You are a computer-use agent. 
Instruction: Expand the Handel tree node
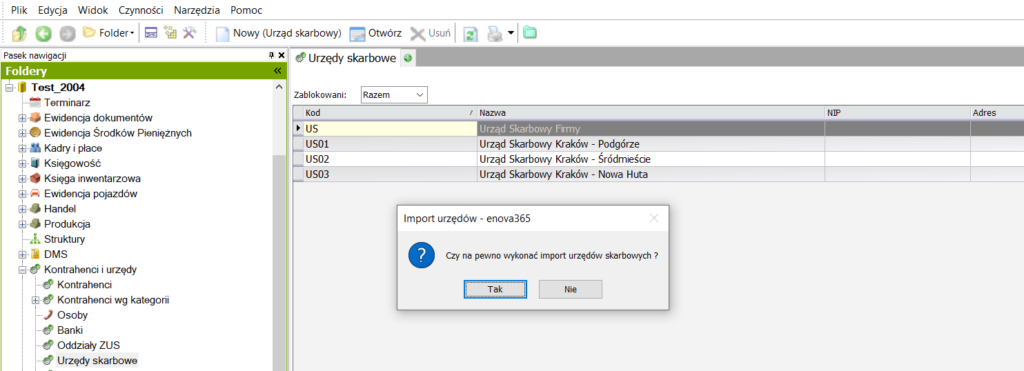(22, 209)
